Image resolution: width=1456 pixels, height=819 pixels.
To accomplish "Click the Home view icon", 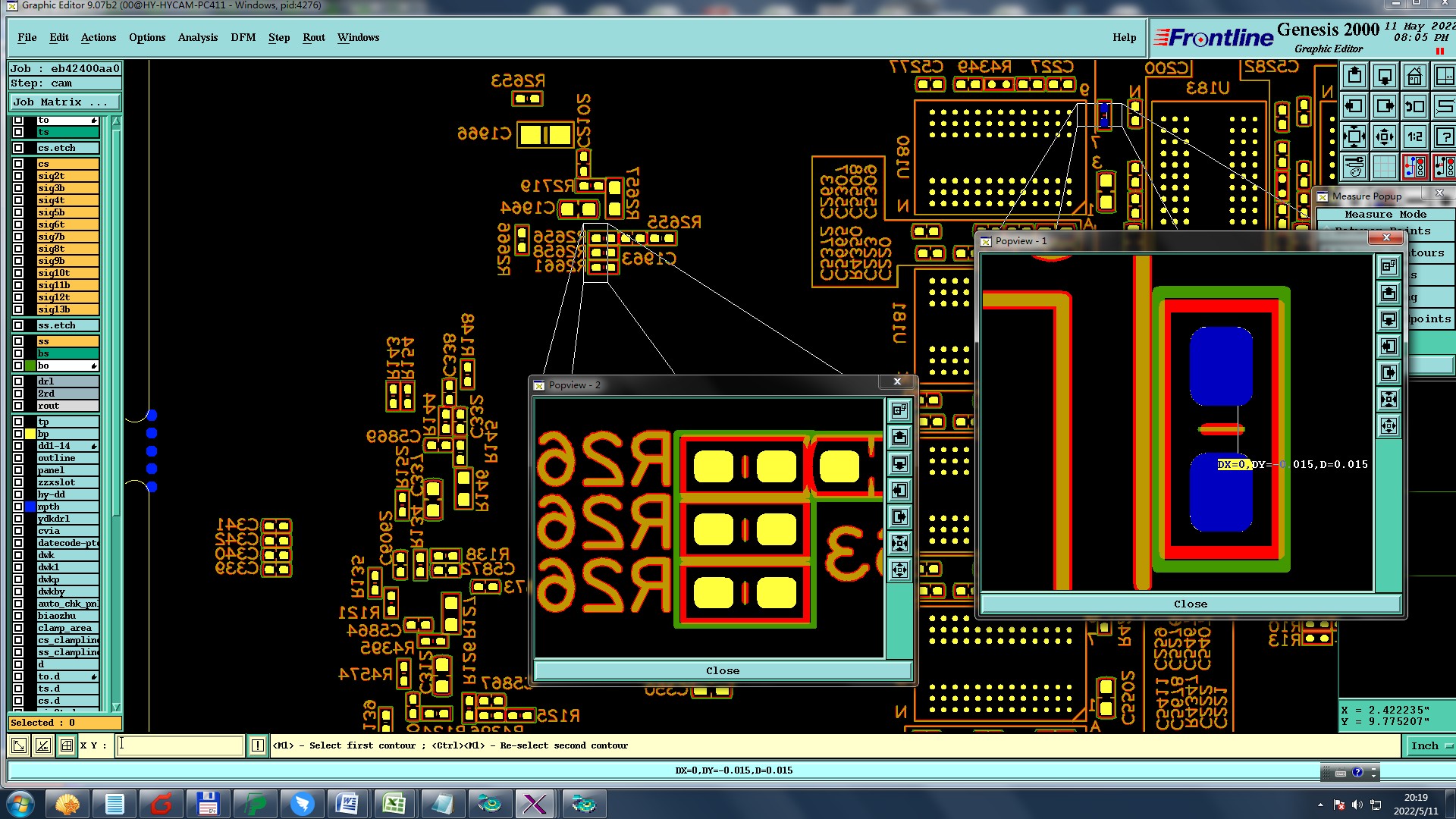I will coord(1415,77).
